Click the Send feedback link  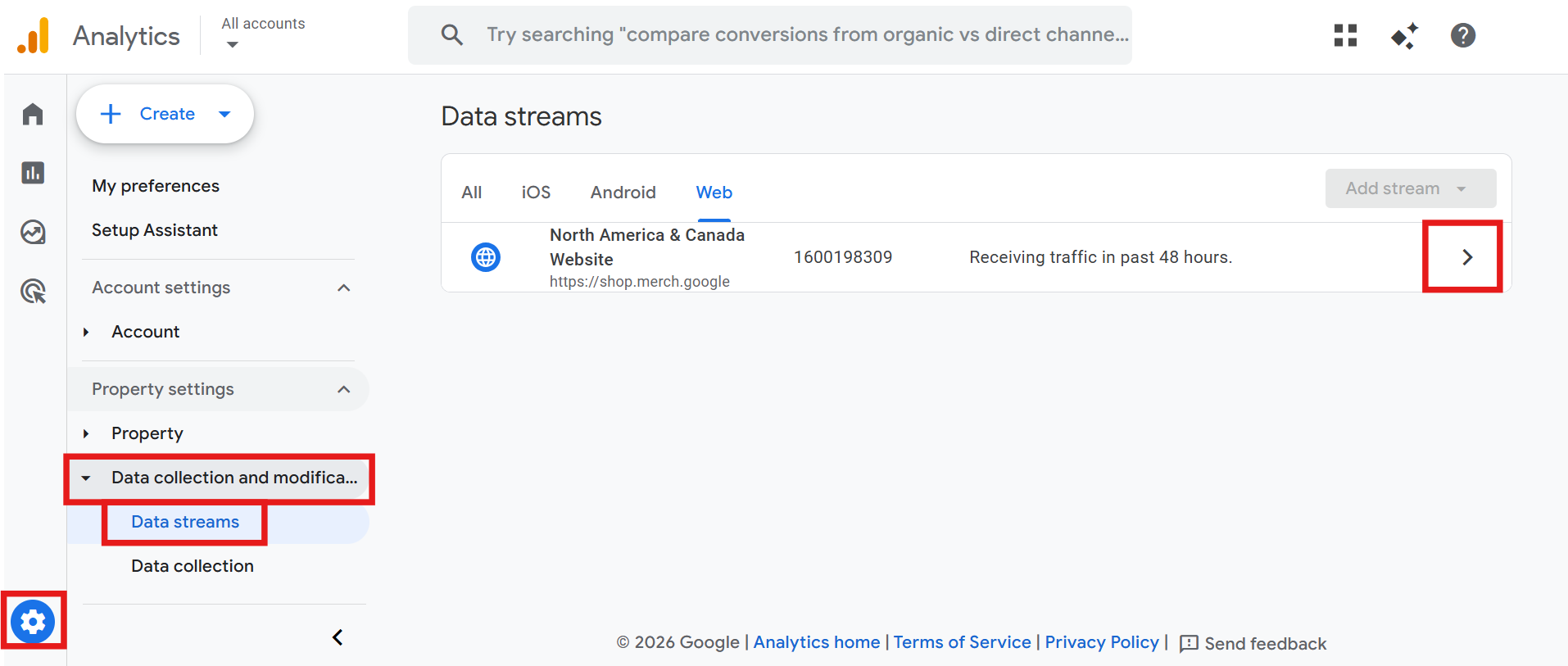pyautogui.click(x=1266, y=644)
